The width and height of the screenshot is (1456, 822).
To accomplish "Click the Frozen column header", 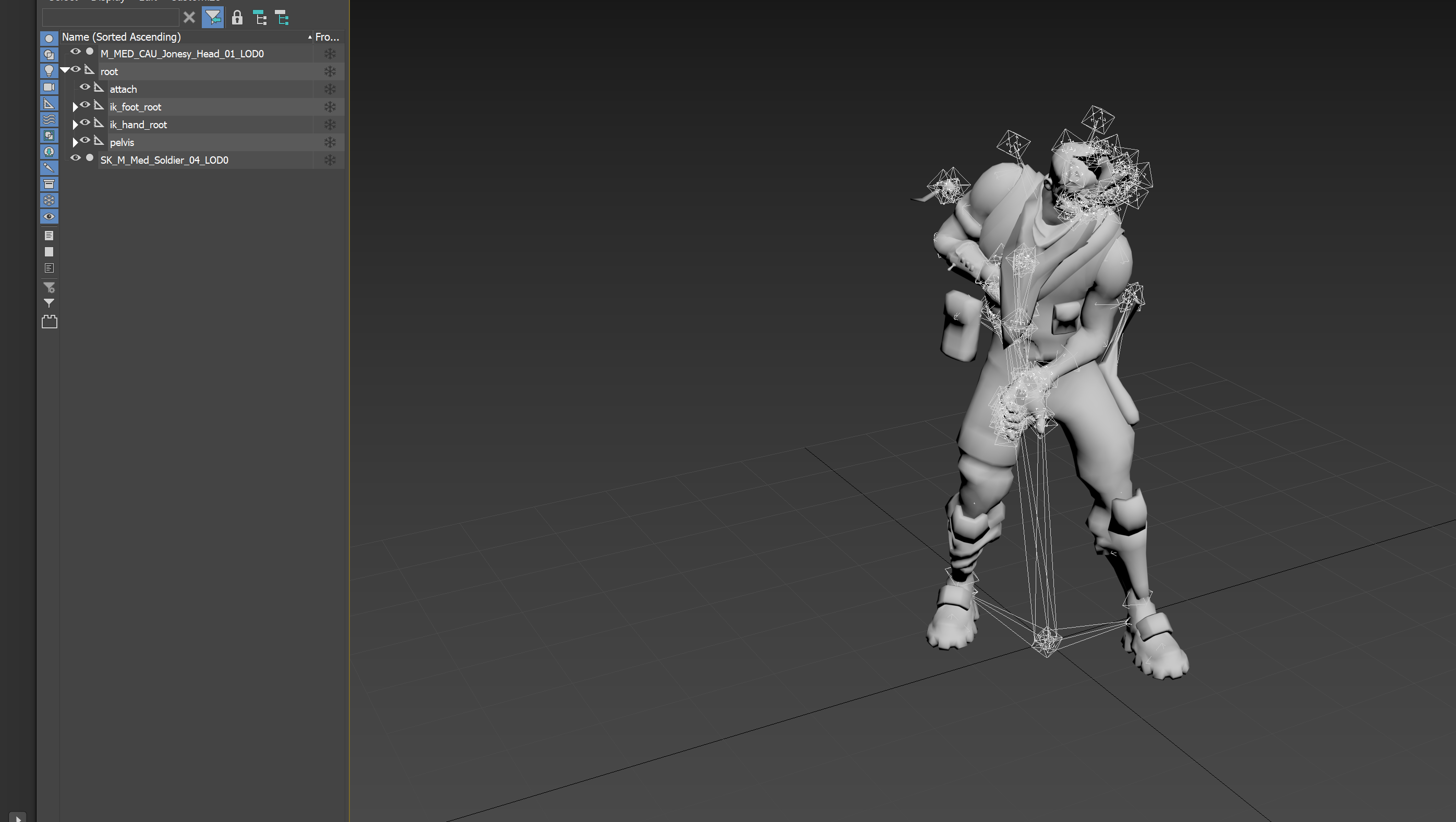I will [328, 36].
